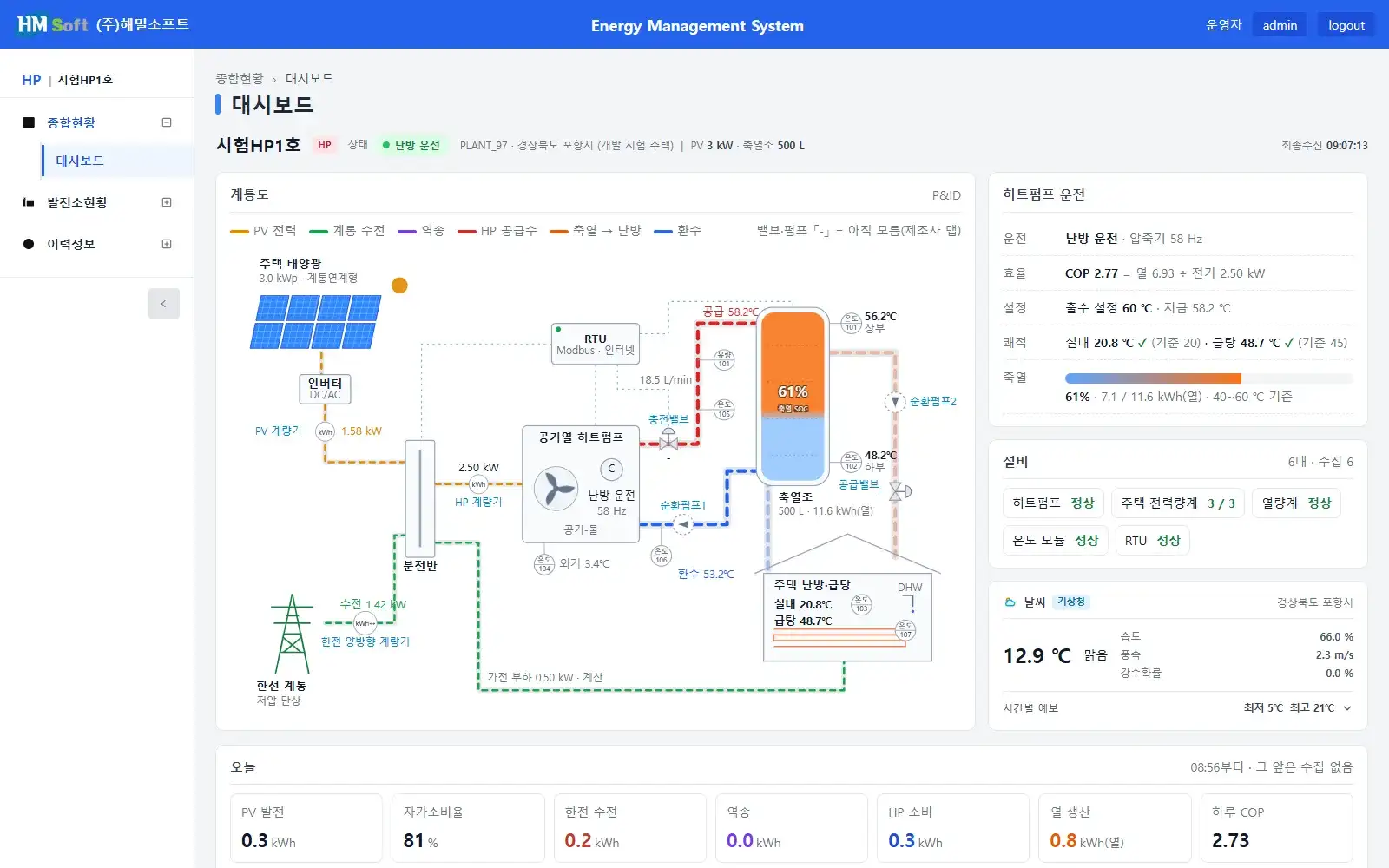Click the logout button
The image size is (1389, 868).
(x=1346, y=25)
